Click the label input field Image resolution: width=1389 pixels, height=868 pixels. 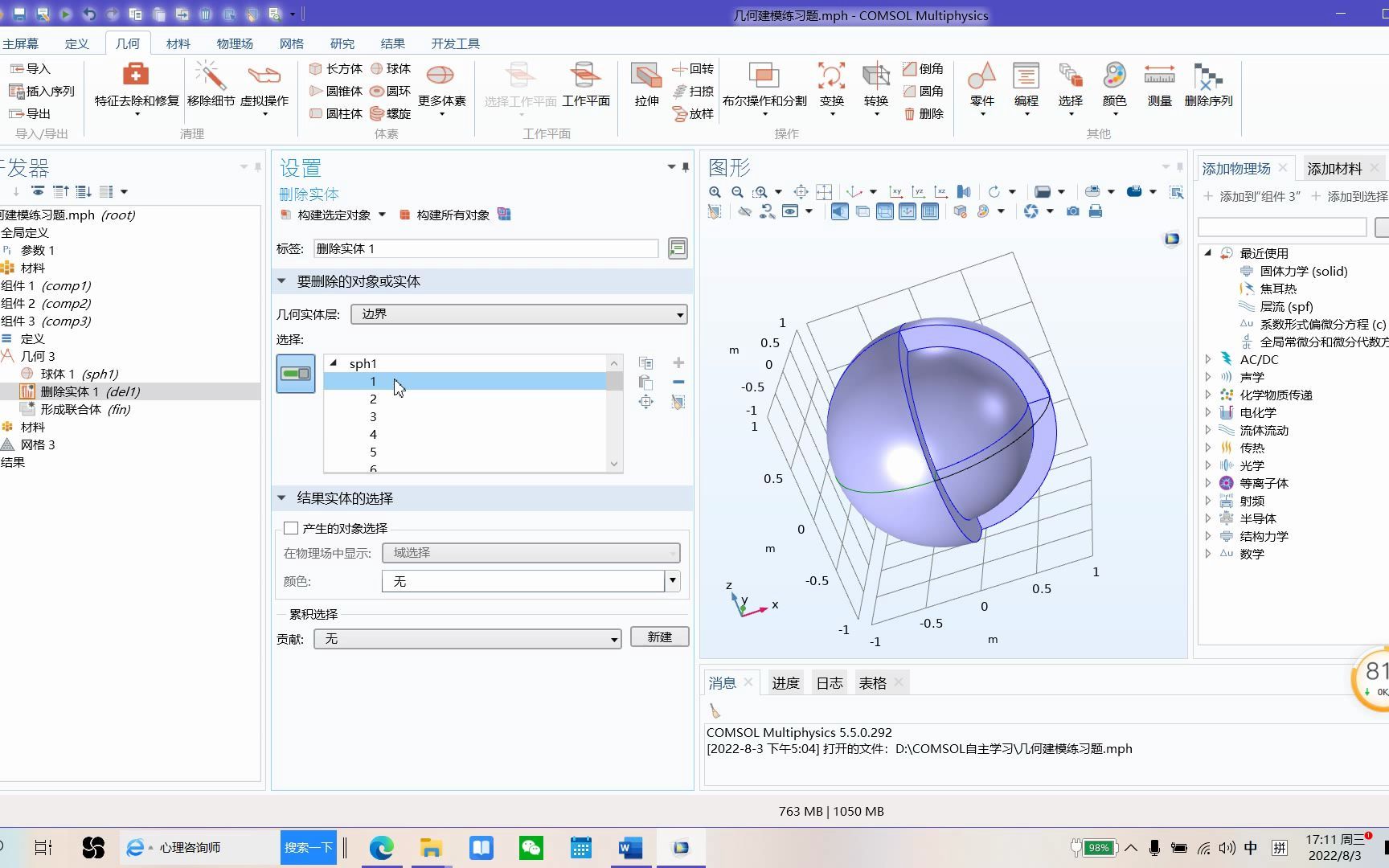pyautogui.click(x=486, y=249)
